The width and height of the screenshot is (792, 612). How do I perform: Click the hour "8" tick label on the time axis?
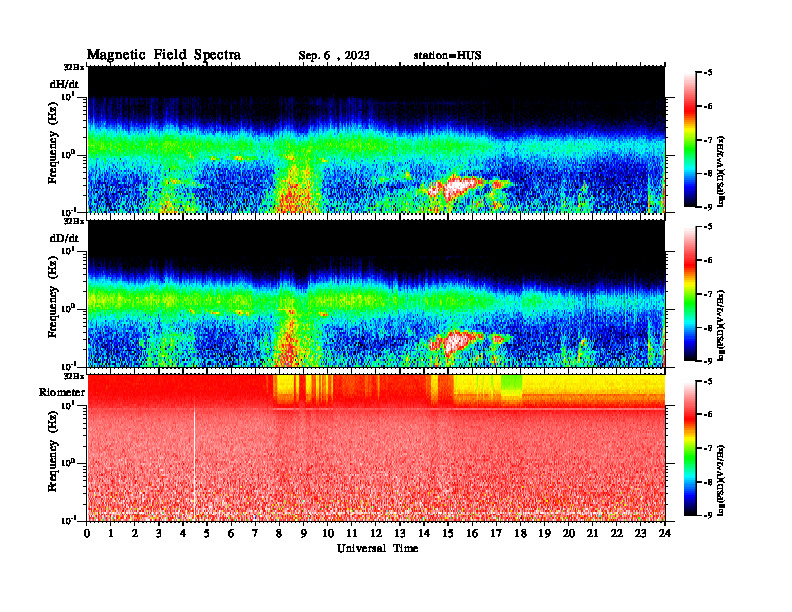click(x=279, y=534)
